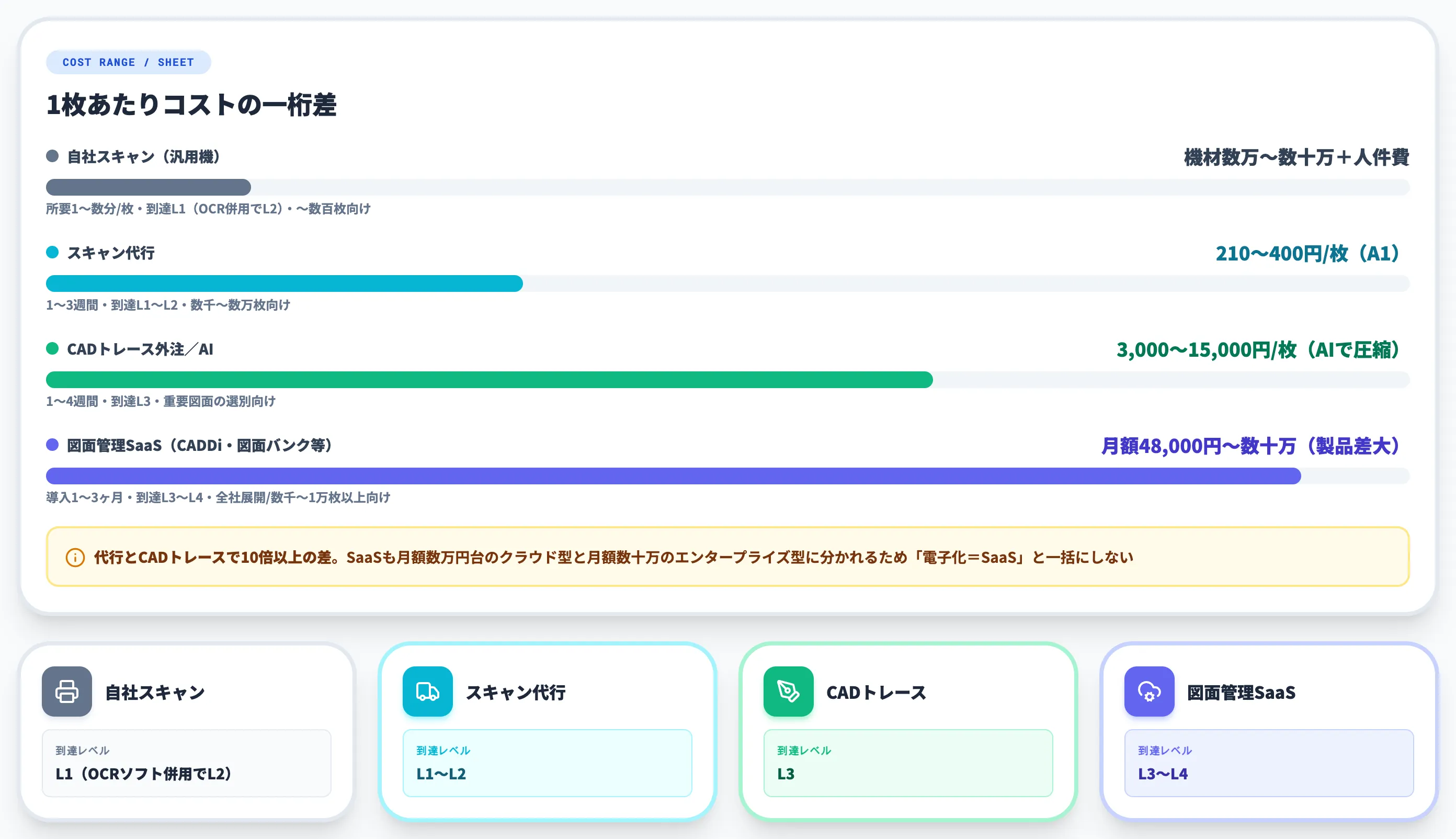Click the printer icon for 自社スキャン
1456x839 pixels.
(67, 691)
